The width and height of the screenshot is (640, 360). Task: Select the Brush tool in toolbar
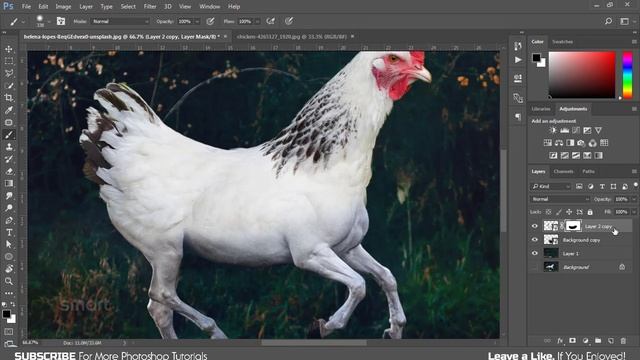click(x=9, y=135)
